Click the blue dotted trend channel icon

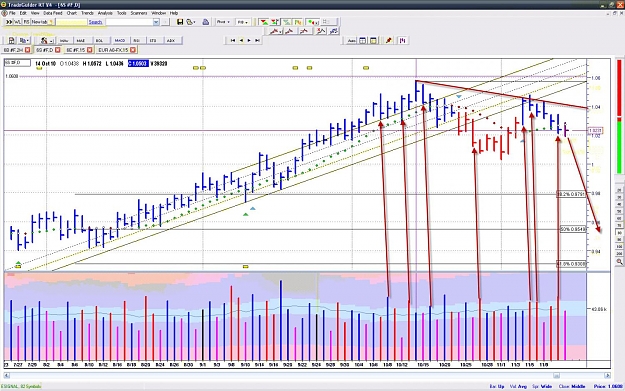pos(334,31)
